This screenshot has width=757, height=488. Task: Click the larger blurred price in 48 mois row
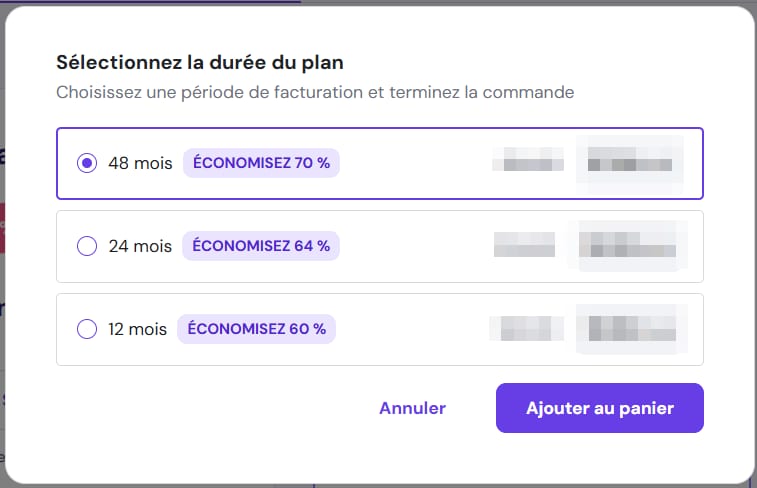[x=630, y=162]
